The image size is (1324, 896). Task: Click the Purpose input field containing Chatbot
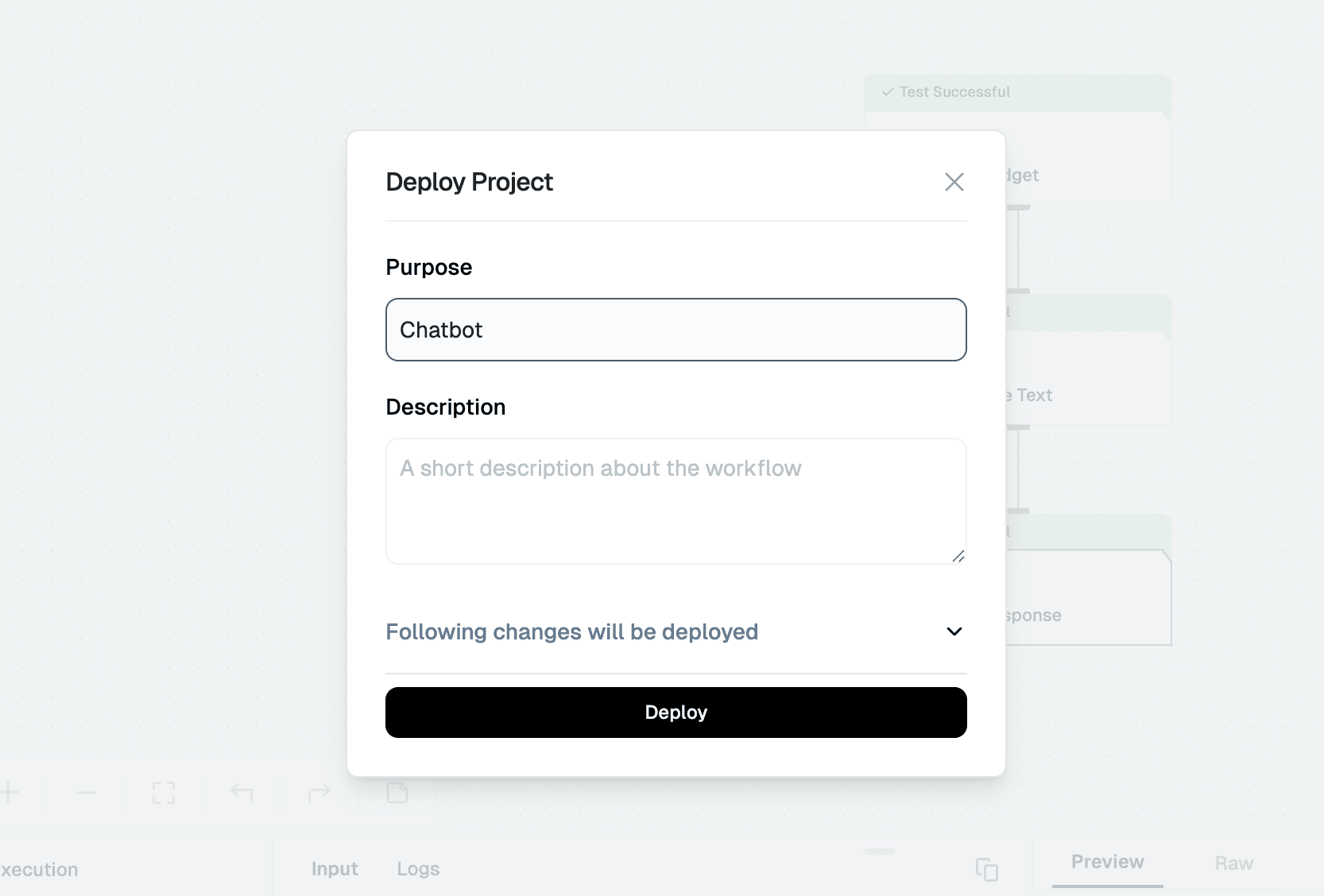[676, 330]
